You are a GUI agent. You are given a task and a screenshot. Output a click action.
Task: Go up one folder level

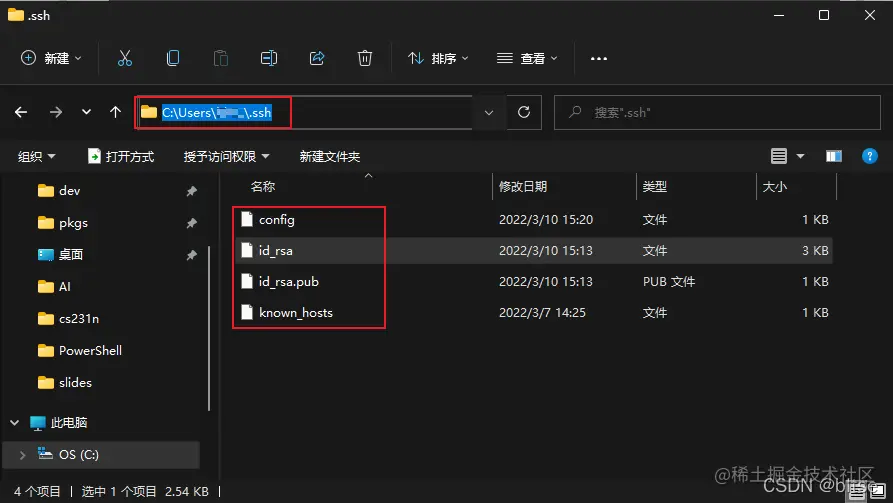pos(115,112)
